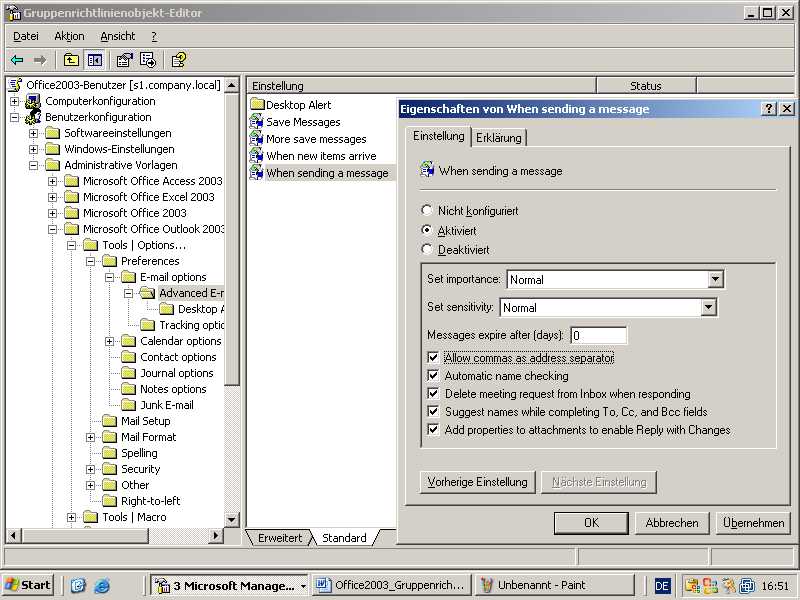Click the Tracking options folder icon

tap(148, 325)
